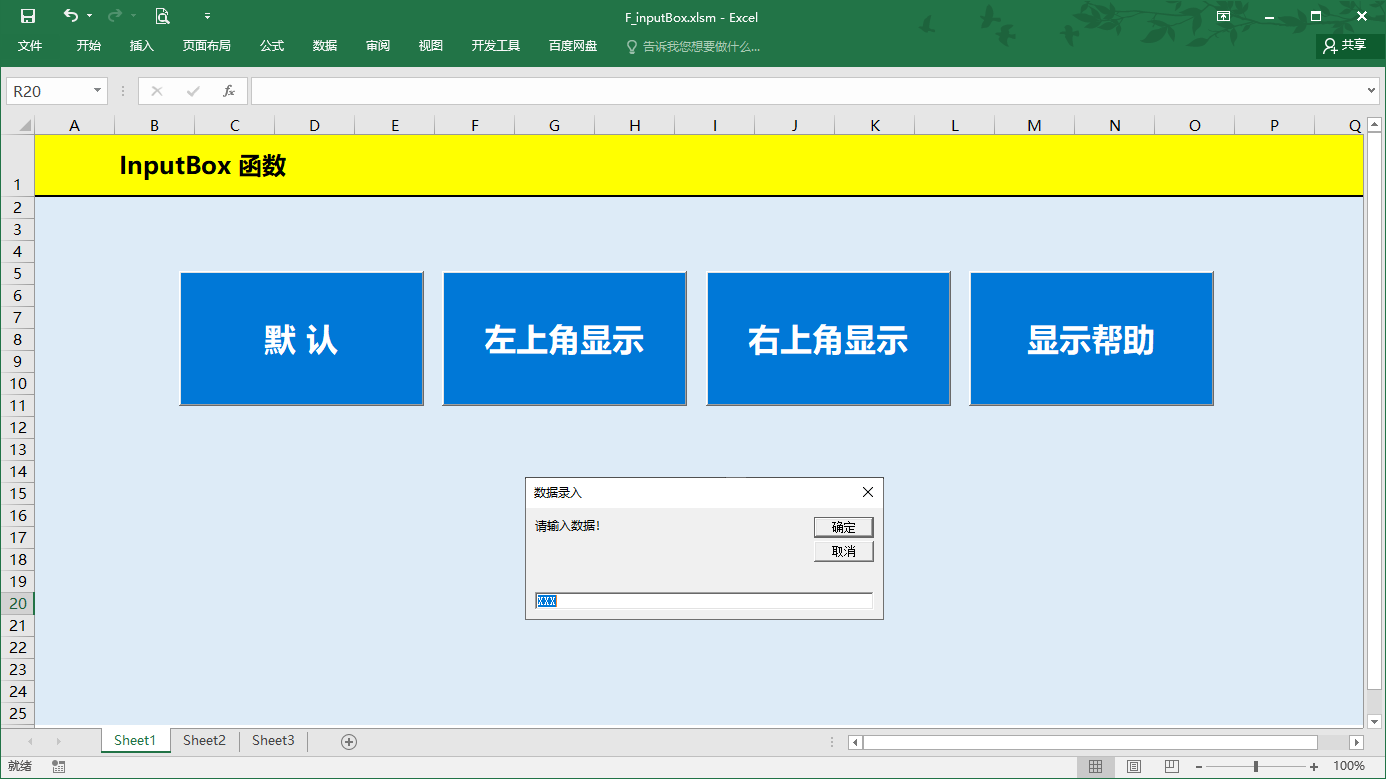Image resolution: width=1386 pixels, height=779 pixels.
Task: Open the Name Box dropdown arrow
Action: 99,90
